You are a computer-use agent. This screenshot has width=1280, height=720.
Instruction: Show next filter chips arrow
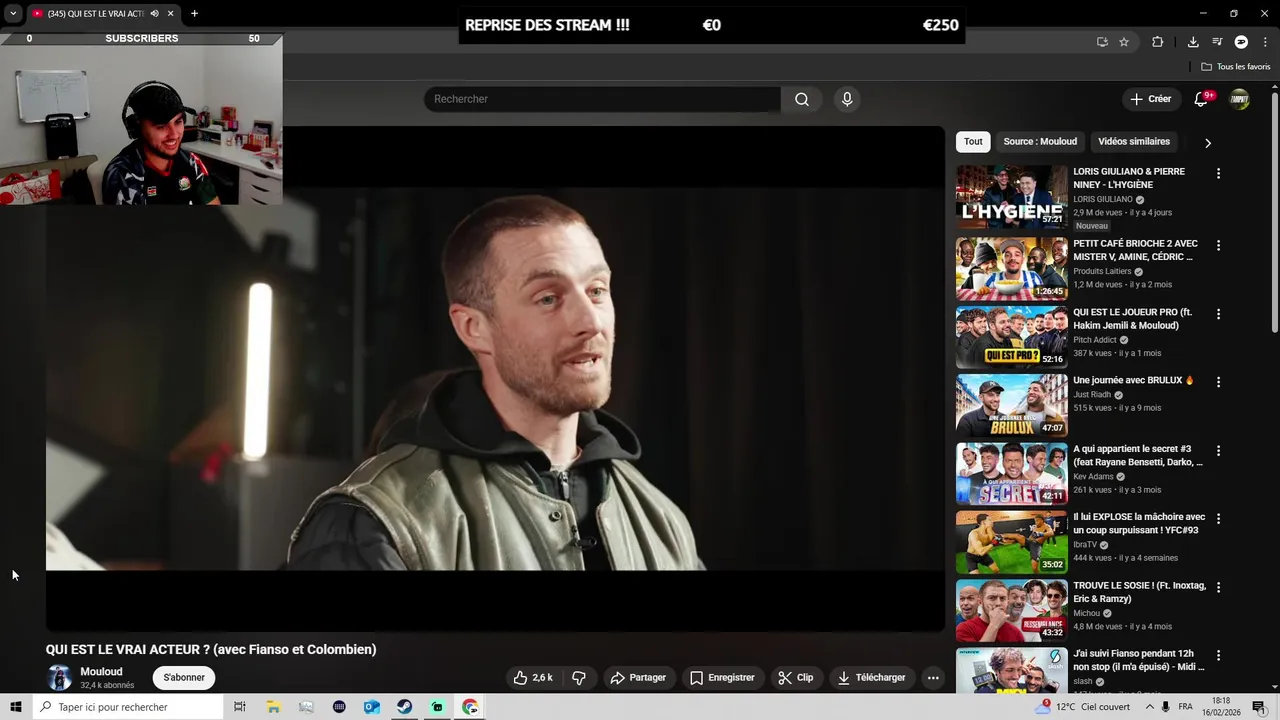(1208, 143)
